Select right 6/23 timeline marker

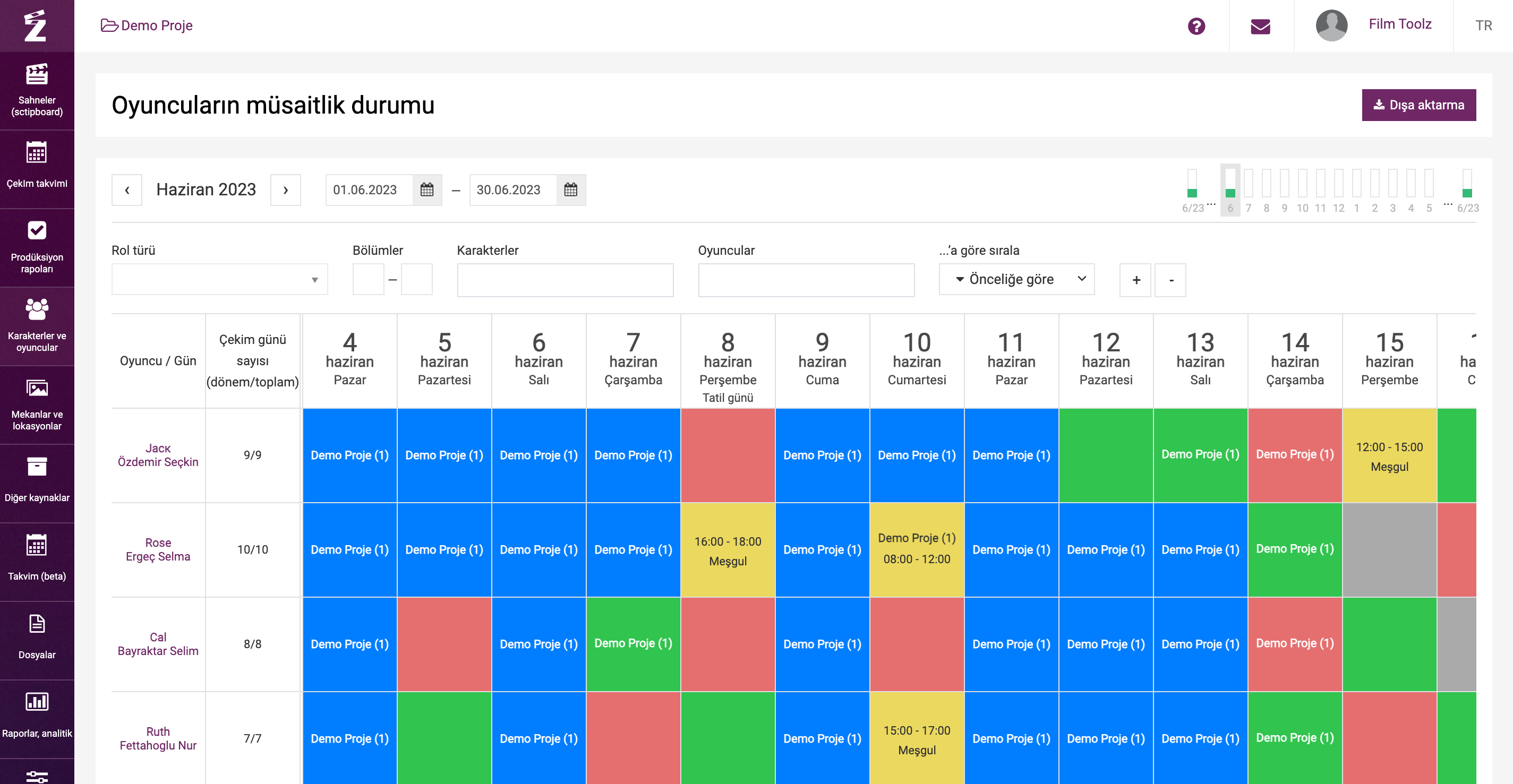pyautogui.click(x=1467, y=190)
